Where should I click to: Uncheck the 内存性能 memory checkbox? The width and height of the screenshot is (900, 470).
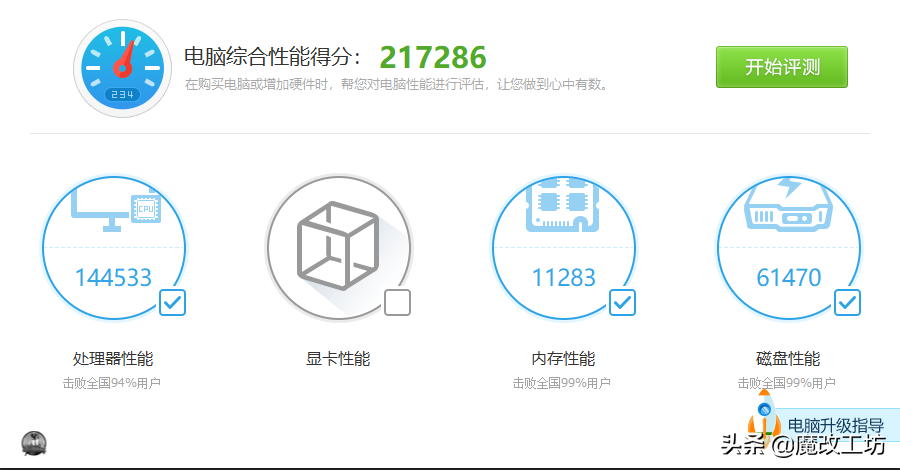click(x=622, y=302)
